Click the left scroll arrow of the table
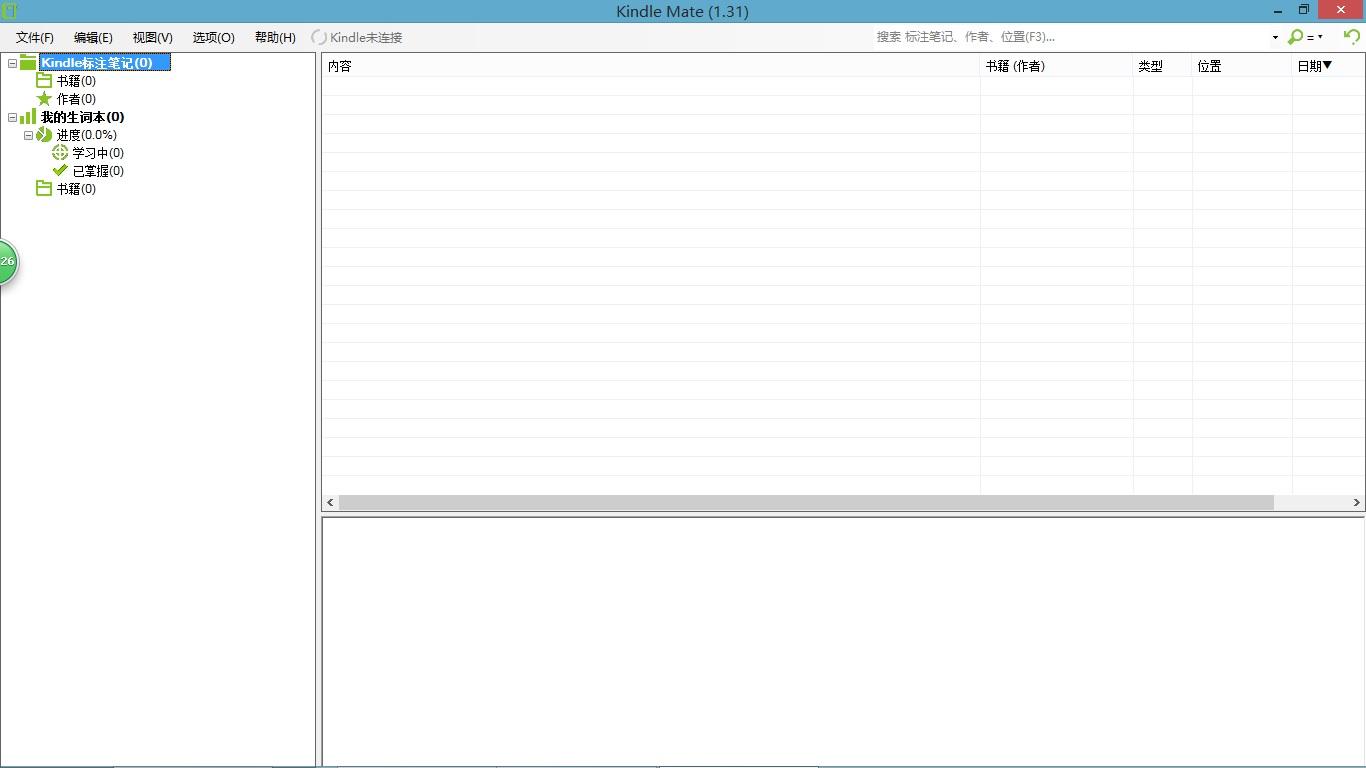The width and height of the screenshot is (1366, 768). (x=330, y=502)
